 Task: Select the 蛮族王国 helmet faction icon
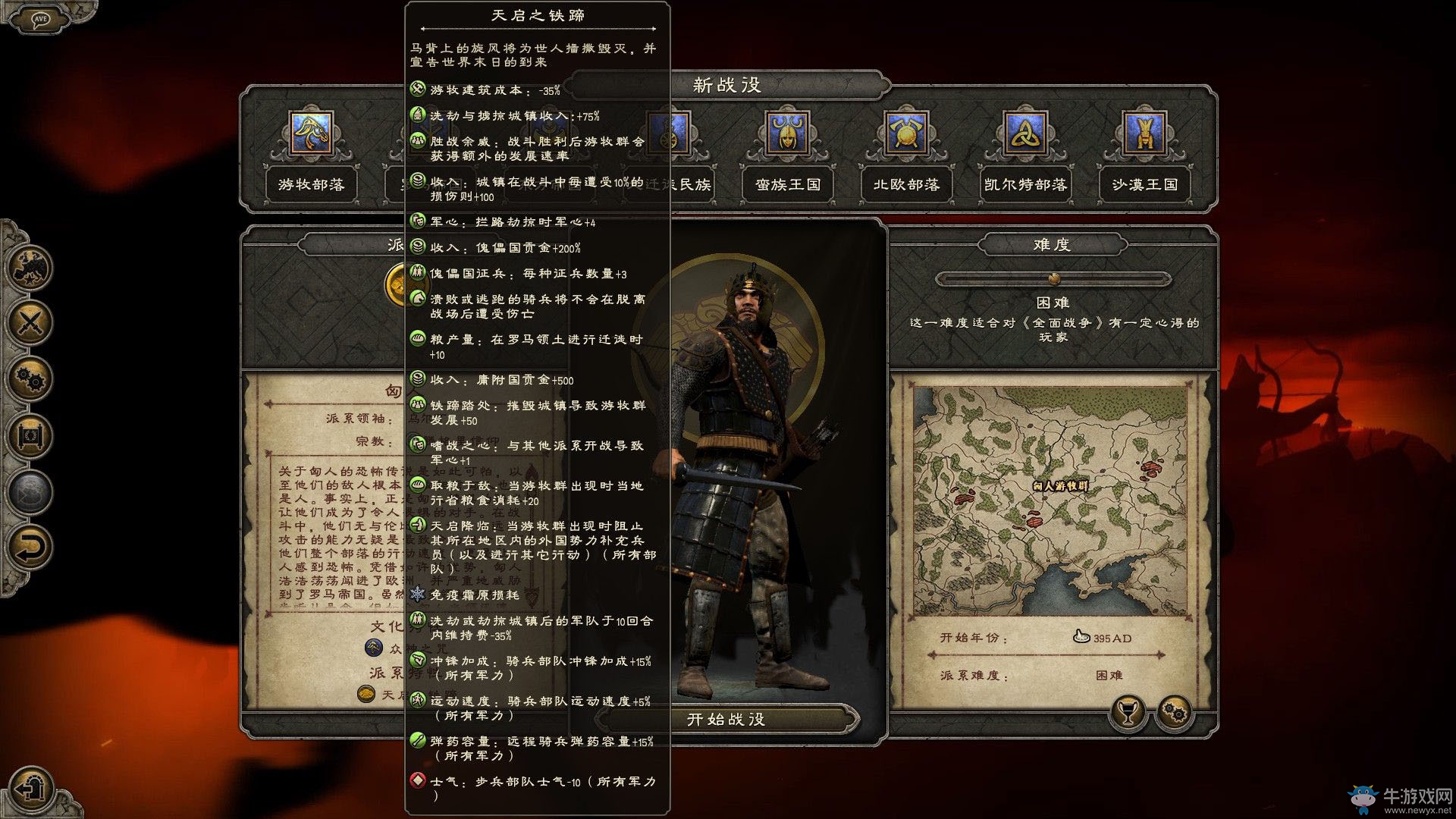(787, 133)
